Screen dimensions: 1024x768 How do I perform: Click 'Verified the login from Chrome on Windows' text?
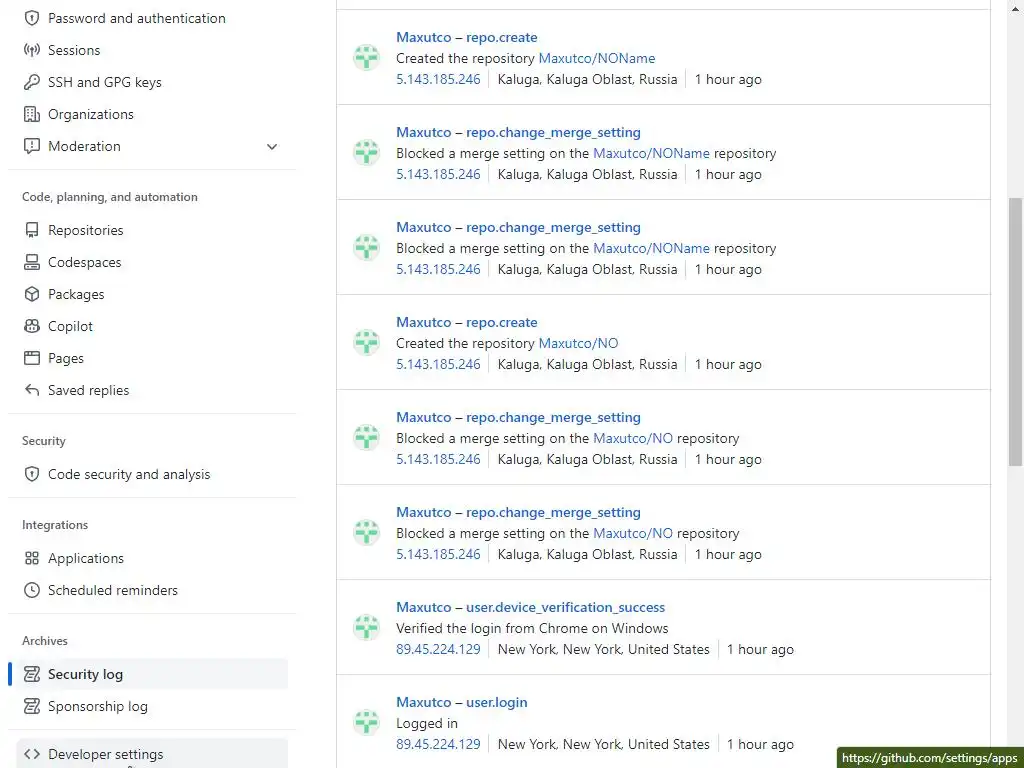coord(532,628)
